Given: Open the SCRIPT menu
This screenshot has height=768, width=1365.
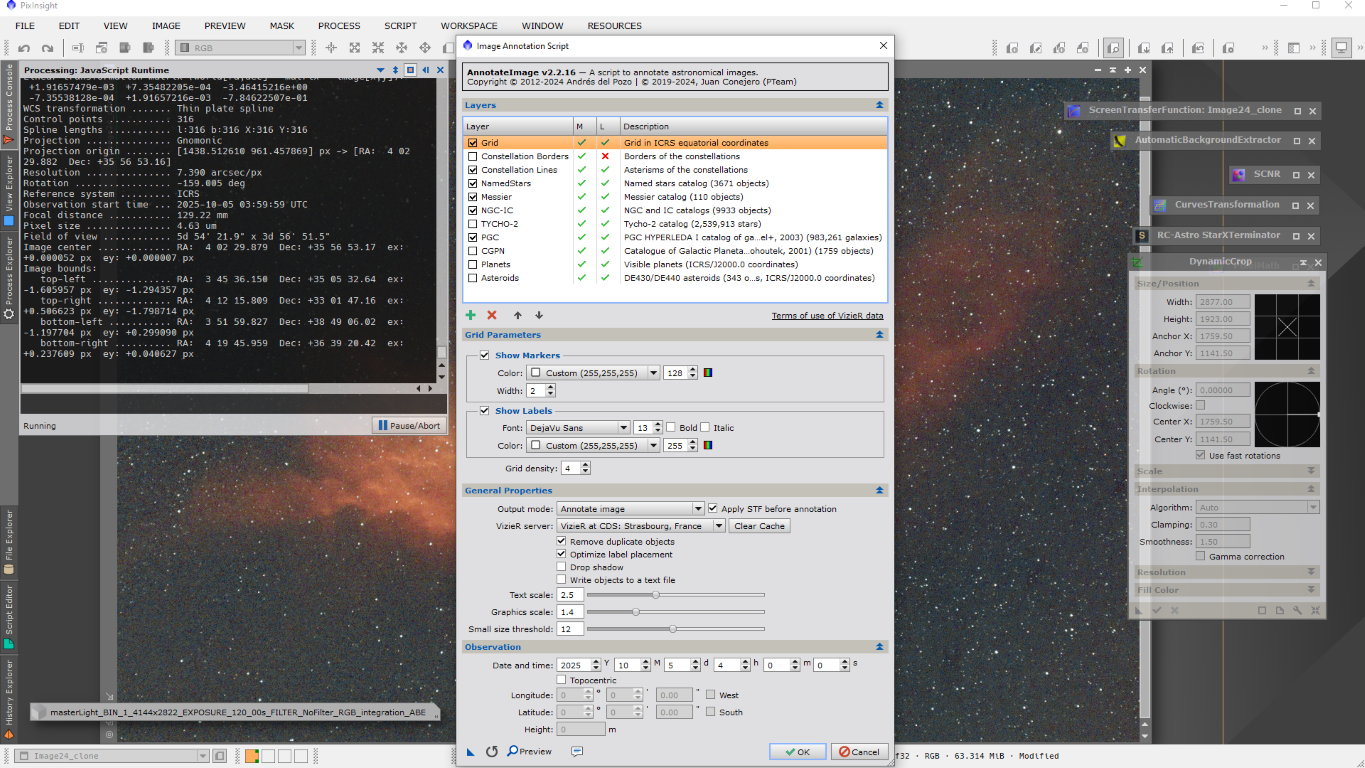Looking at the screenshot, I should 400,26.
